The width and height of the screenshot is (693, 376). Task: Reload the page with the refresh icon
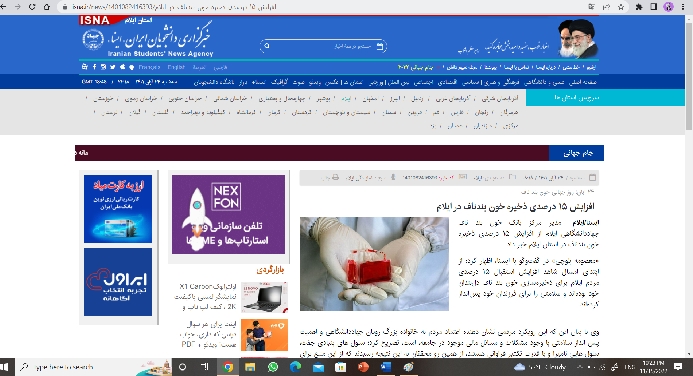click(x=32, y=7)
